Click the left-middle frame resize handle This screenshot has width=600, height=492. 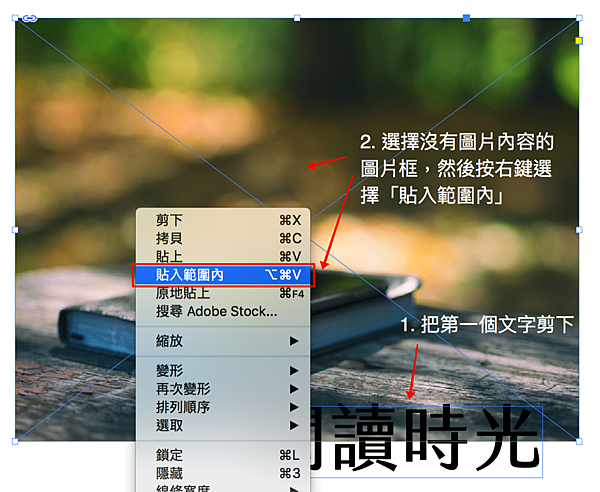[15, 230]
